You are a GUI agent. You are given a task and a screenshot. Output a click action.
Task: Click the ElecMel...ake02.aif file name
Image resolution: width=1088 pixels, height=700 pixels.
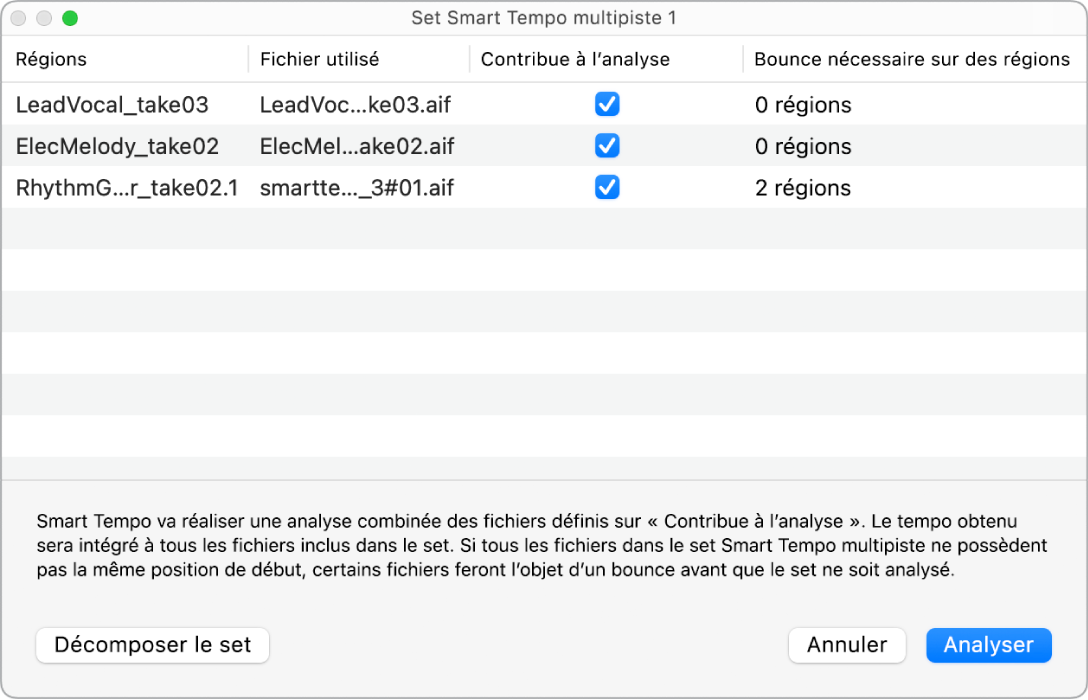coord(356,146)
